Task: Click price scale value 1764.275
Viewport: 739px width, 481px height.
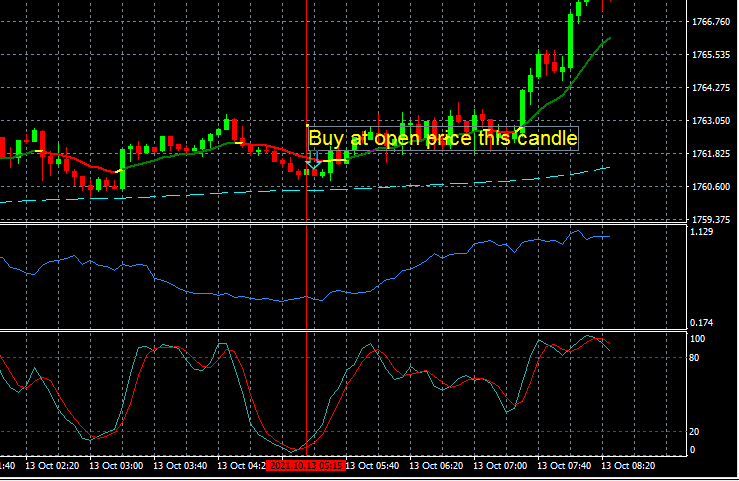Action: [x=711, y=88]
